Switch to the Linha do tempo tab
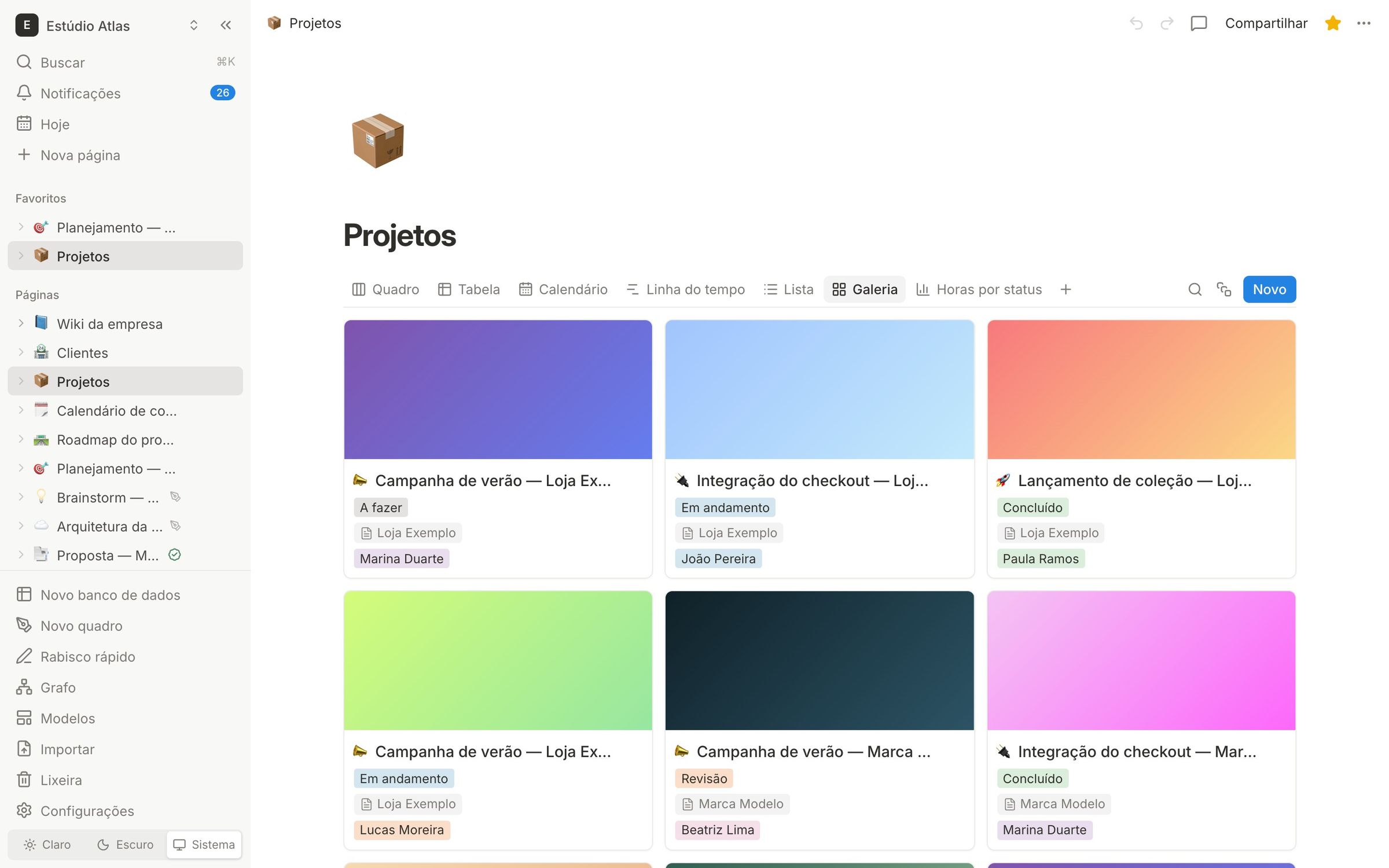 [x=686, y=289]
